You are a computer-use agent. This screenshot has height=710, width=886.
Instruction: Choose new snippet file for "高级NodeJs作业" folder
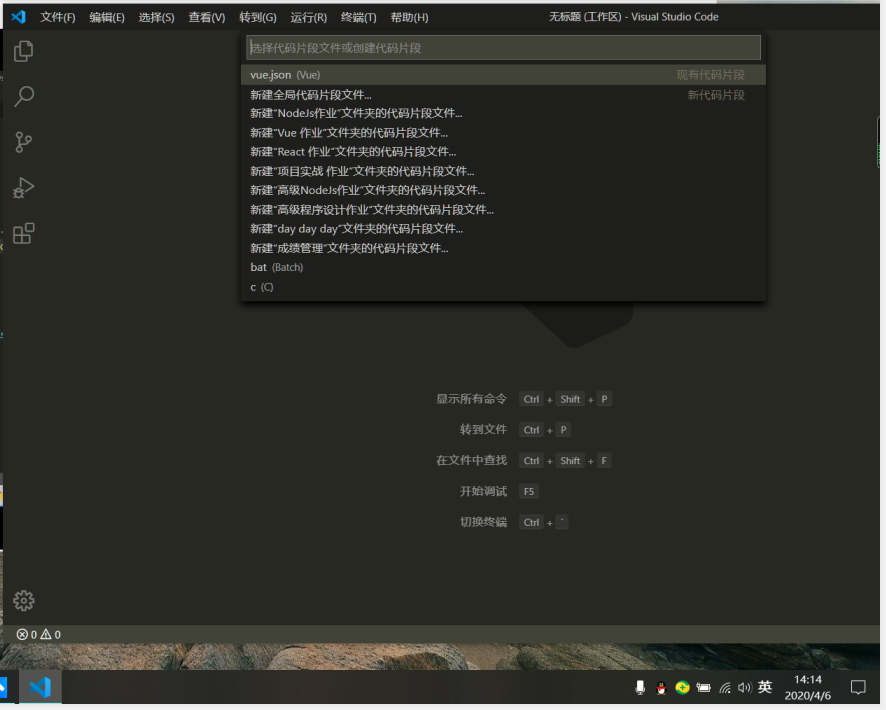click(x=503, y=190)
